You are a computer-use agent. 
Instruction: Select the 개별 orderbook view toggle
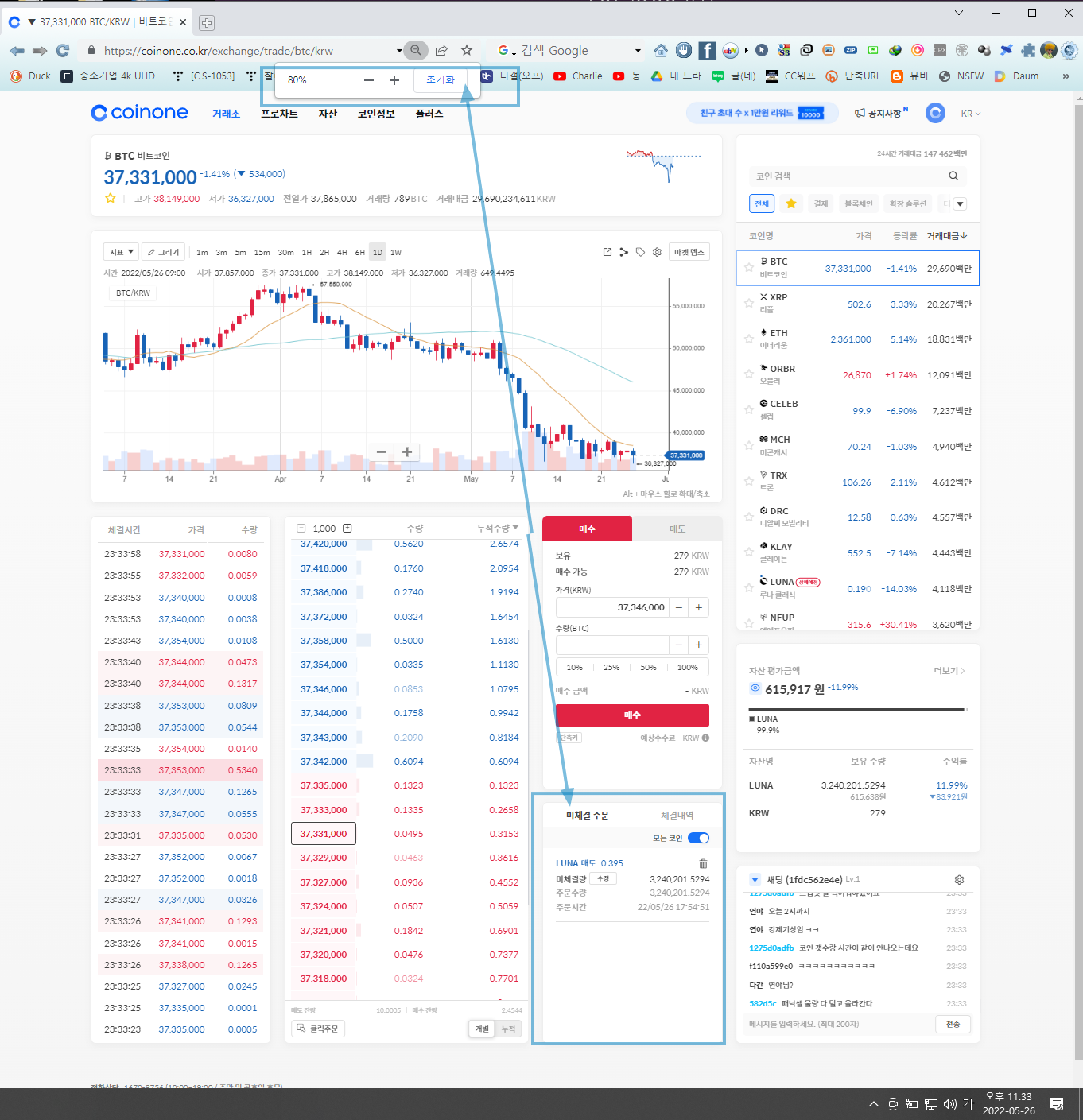point(482,1029)
